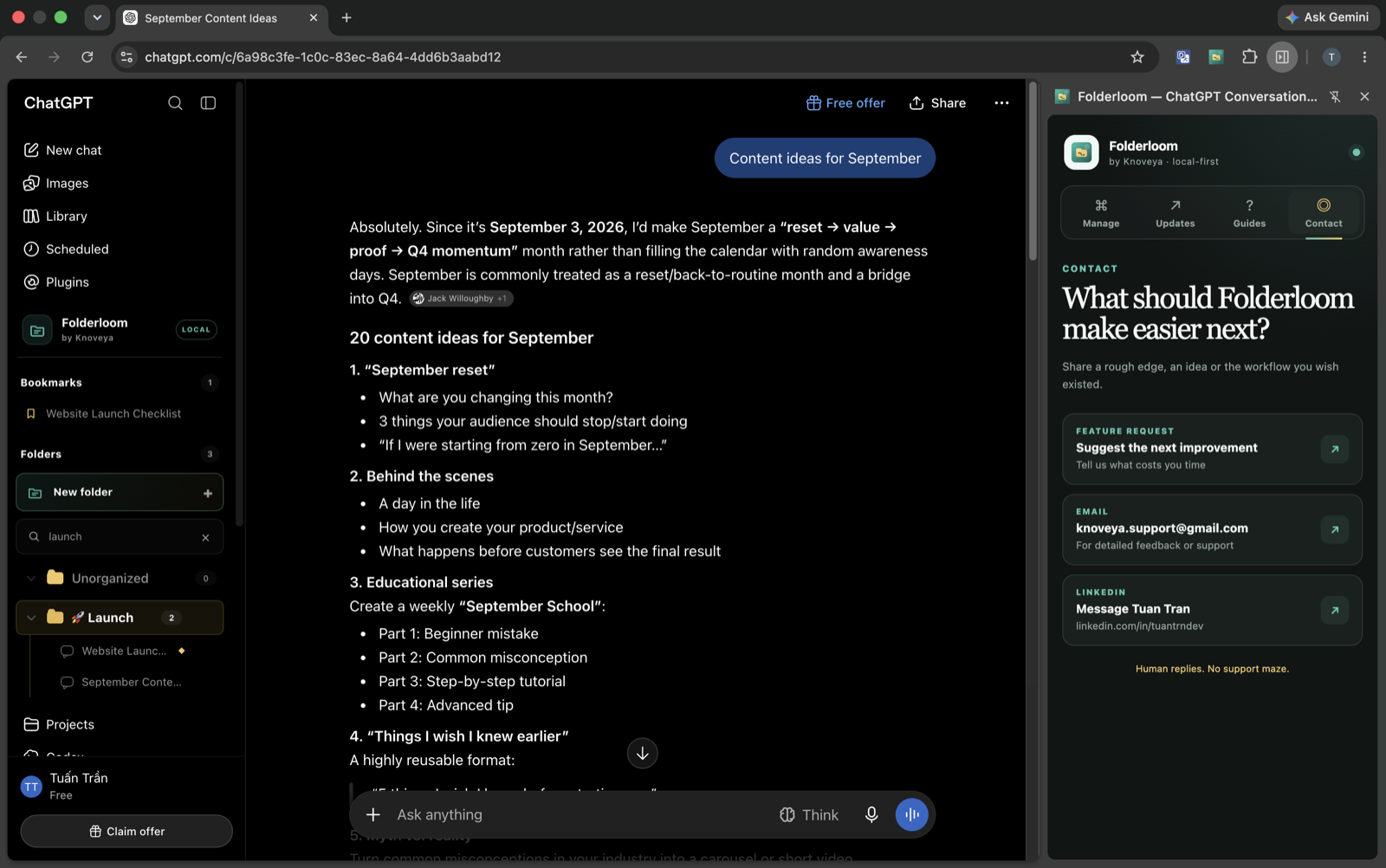This screenshot has height=868, width=1386.
Task: Click the Folderloom logo in sidebar
Action: coord(37,329)
